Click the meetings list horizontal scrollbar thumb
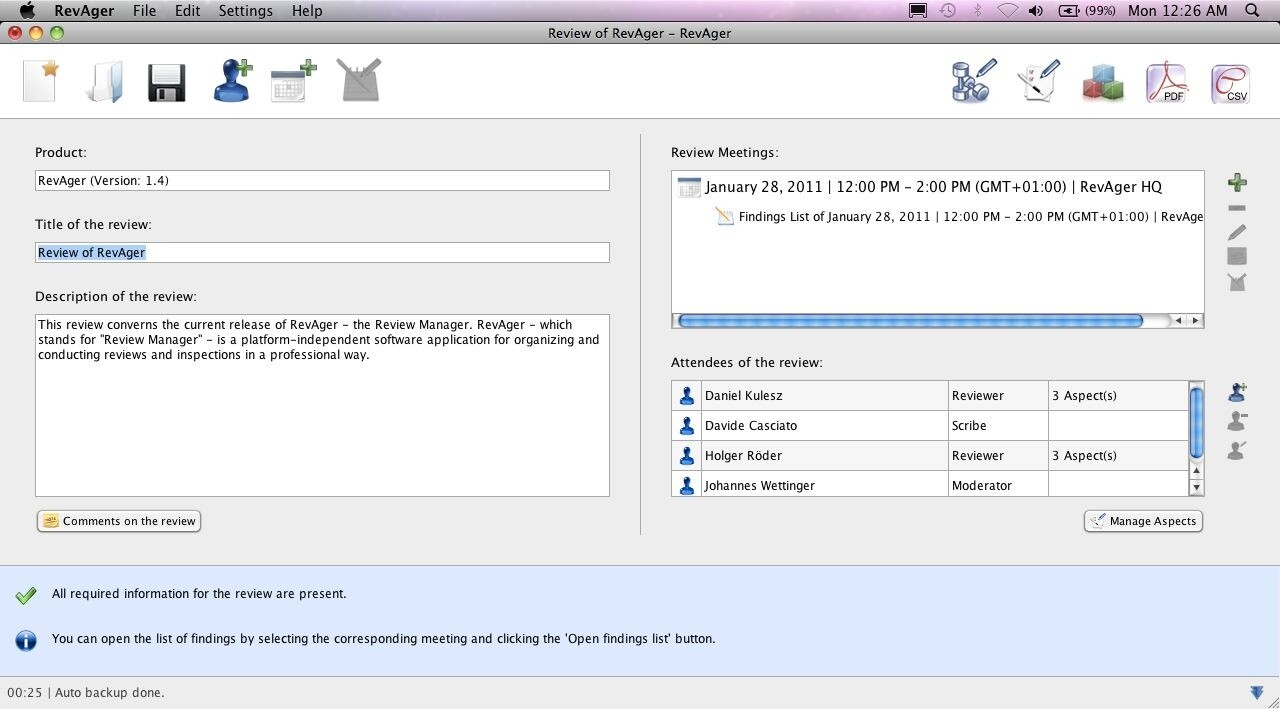The width and height of the screenshot is (1280, 709). pos(910,321)
